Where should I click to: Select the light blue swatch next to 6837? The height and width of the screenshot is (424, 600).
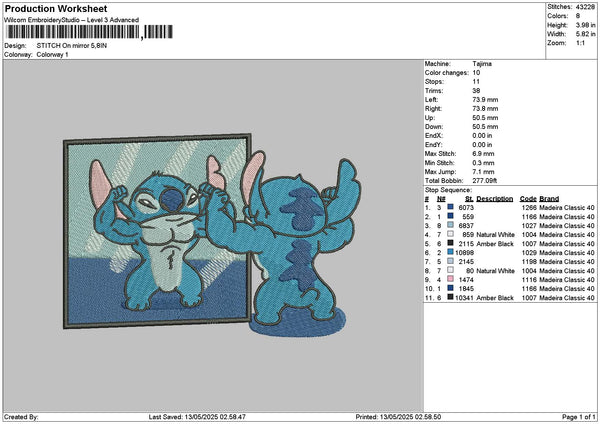(x=450, y=225)
